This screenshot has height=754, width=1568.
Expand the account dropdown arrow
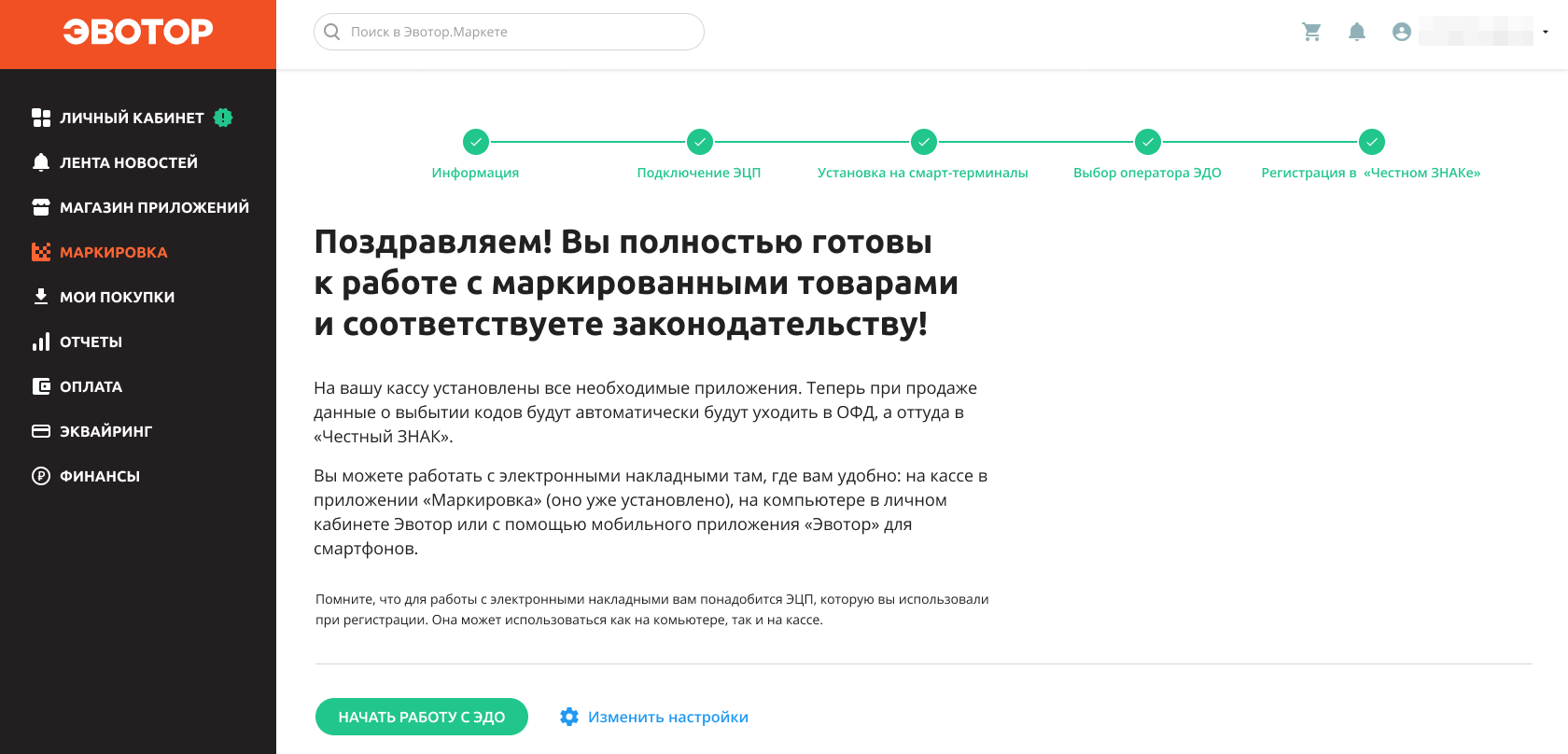pyautogui.click(x=1546, y=32)
